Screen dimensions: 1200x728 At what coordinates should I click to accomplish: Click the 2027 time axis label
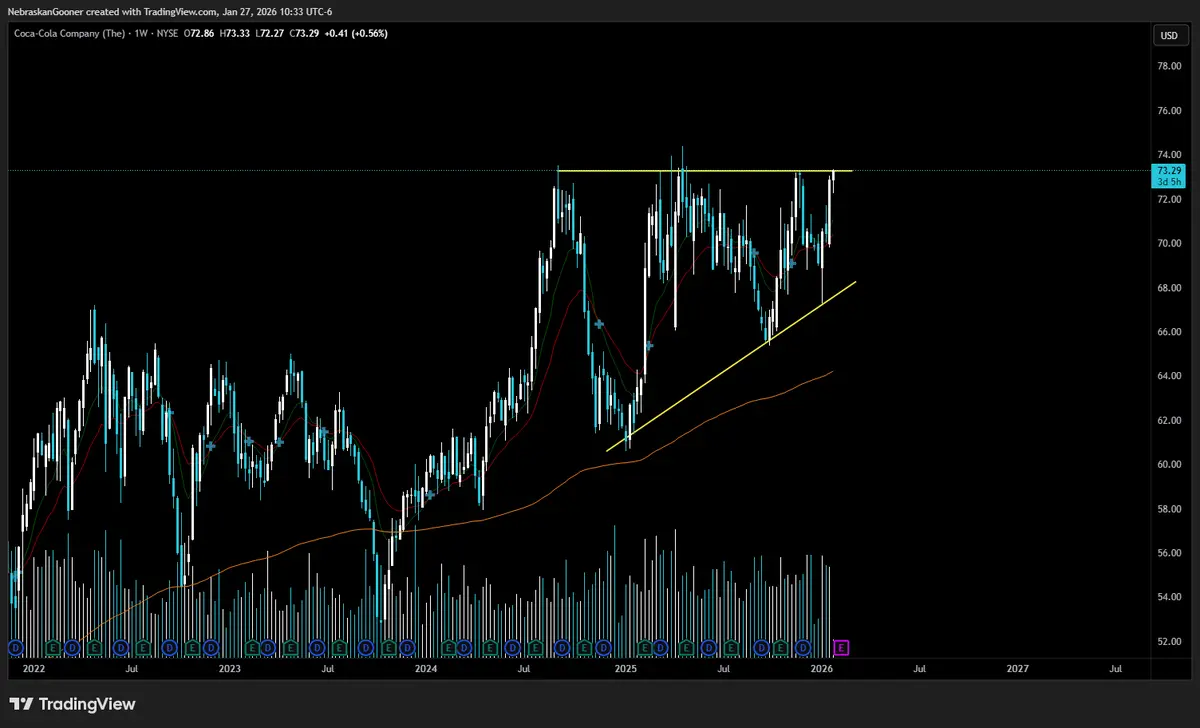[1018, 667]
